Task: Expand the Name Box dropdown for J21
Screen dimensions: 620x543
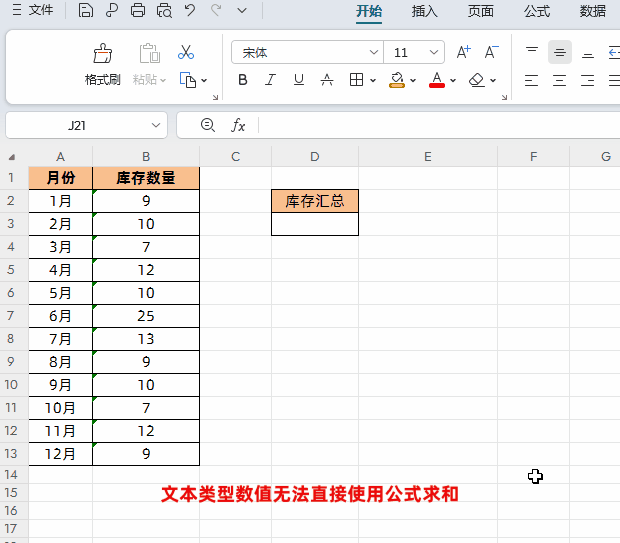Action: 156,125
